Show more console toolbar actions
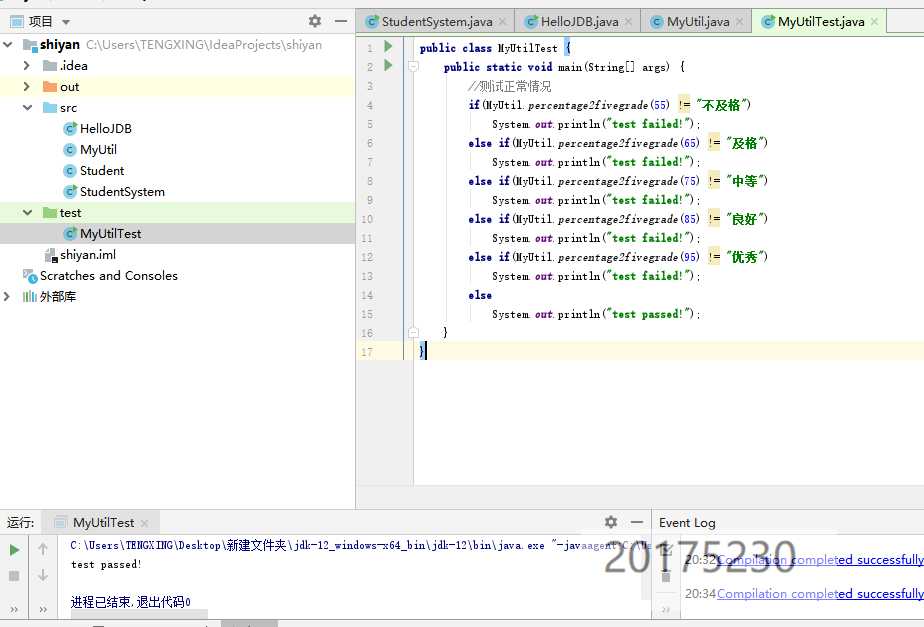This screenshot has height=627, width=924. point(43,609)
